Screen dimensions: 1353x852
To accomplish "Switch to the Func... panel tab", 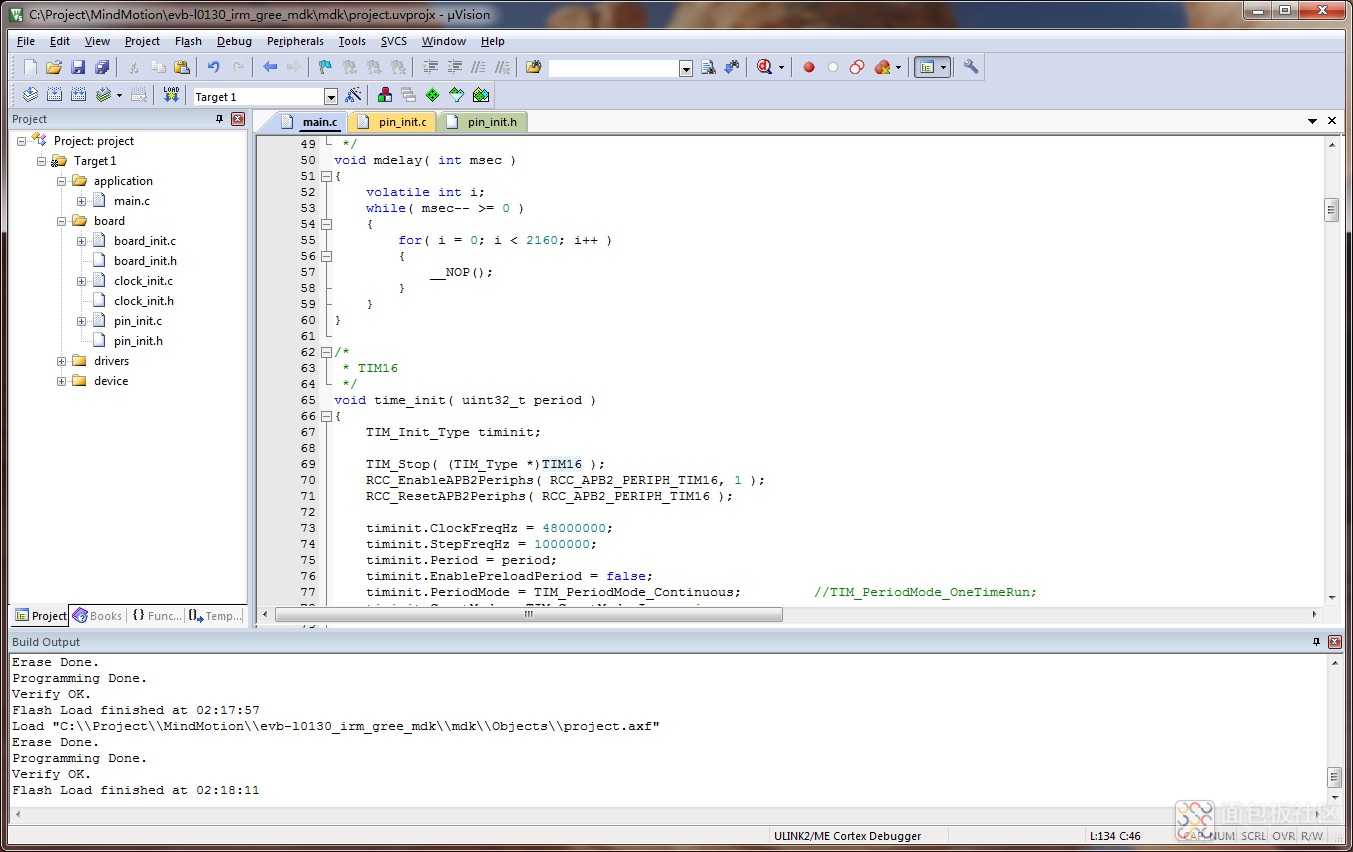I will coord(157,616).
